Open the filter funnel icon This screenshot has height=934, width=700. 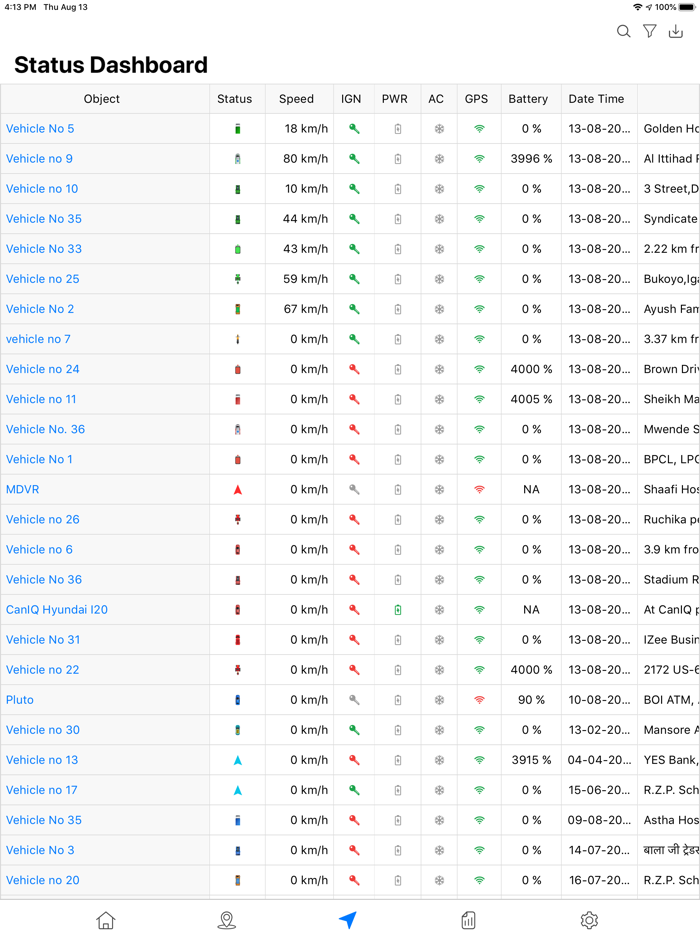click(650, 31)
